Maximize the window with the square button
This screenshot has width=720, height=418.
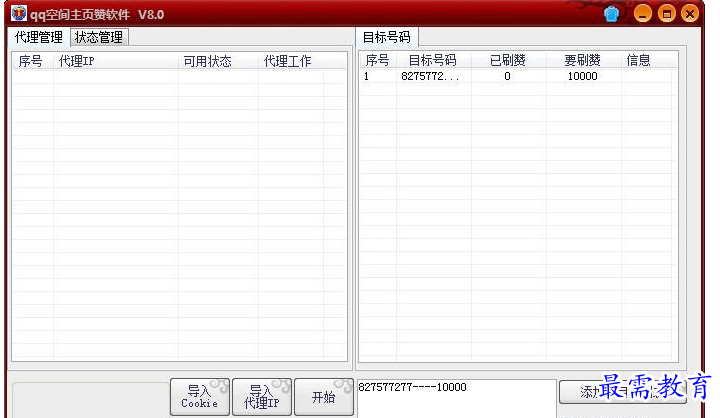pyautogui.click(x=666, y=14)
